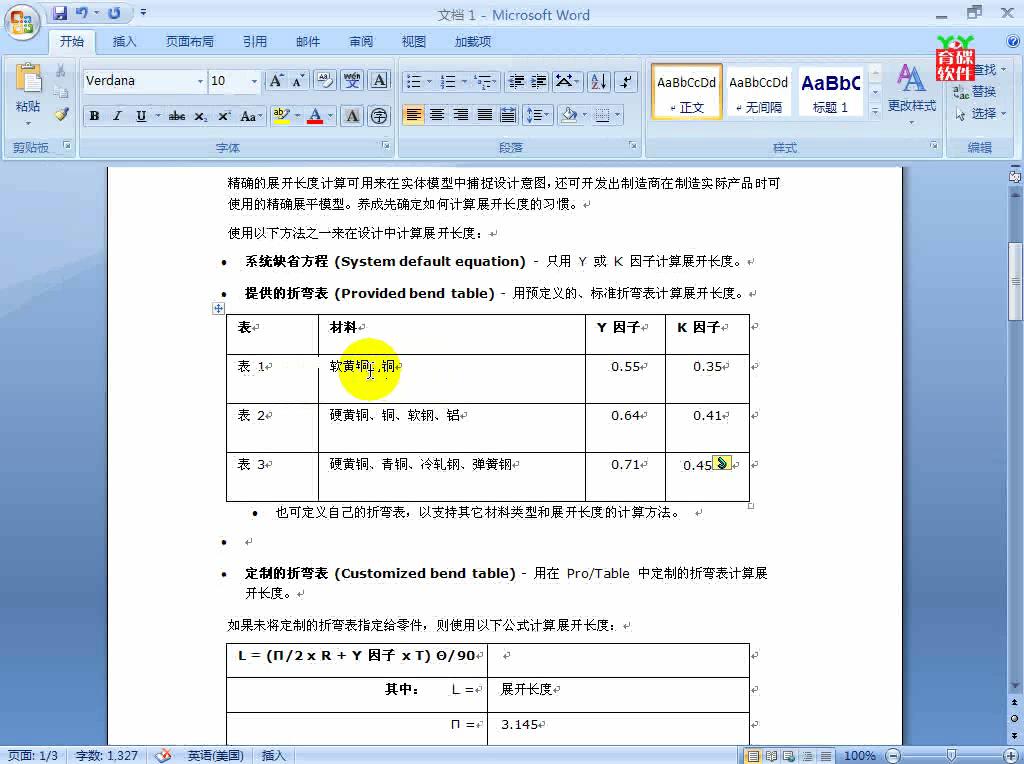Toggle strikethrough formatting
This screenshot has height=764, width=1024.
pos(176,116)
